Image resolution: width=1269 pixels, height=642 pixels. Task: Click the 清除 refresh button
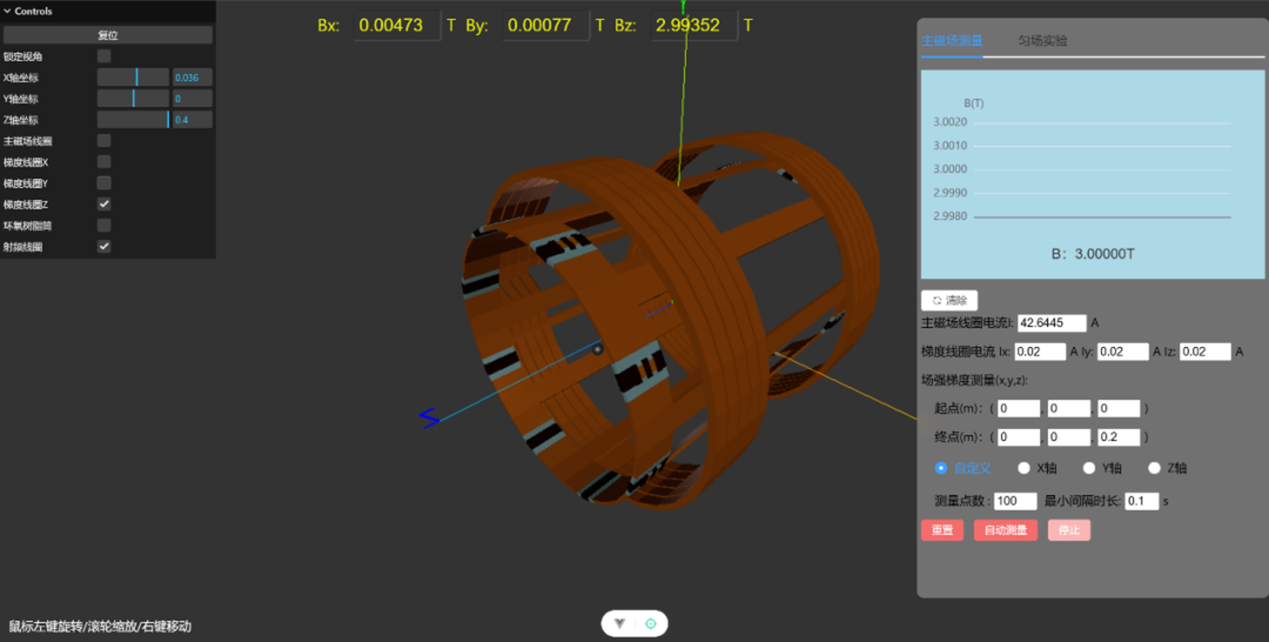[949, 300]
